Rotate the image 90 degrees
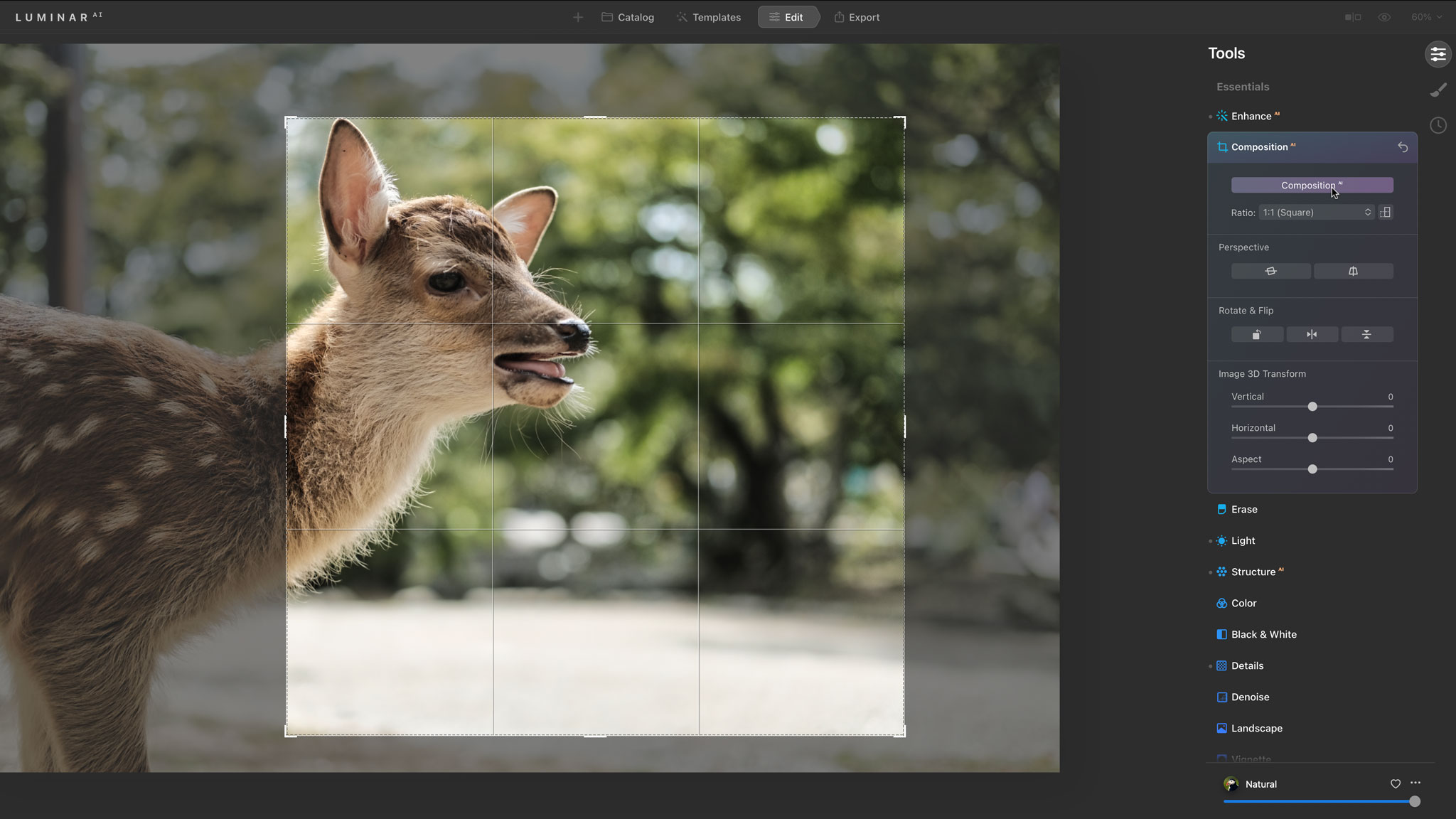Viewport: 1456px width, 819px height. coord(1257,334)
